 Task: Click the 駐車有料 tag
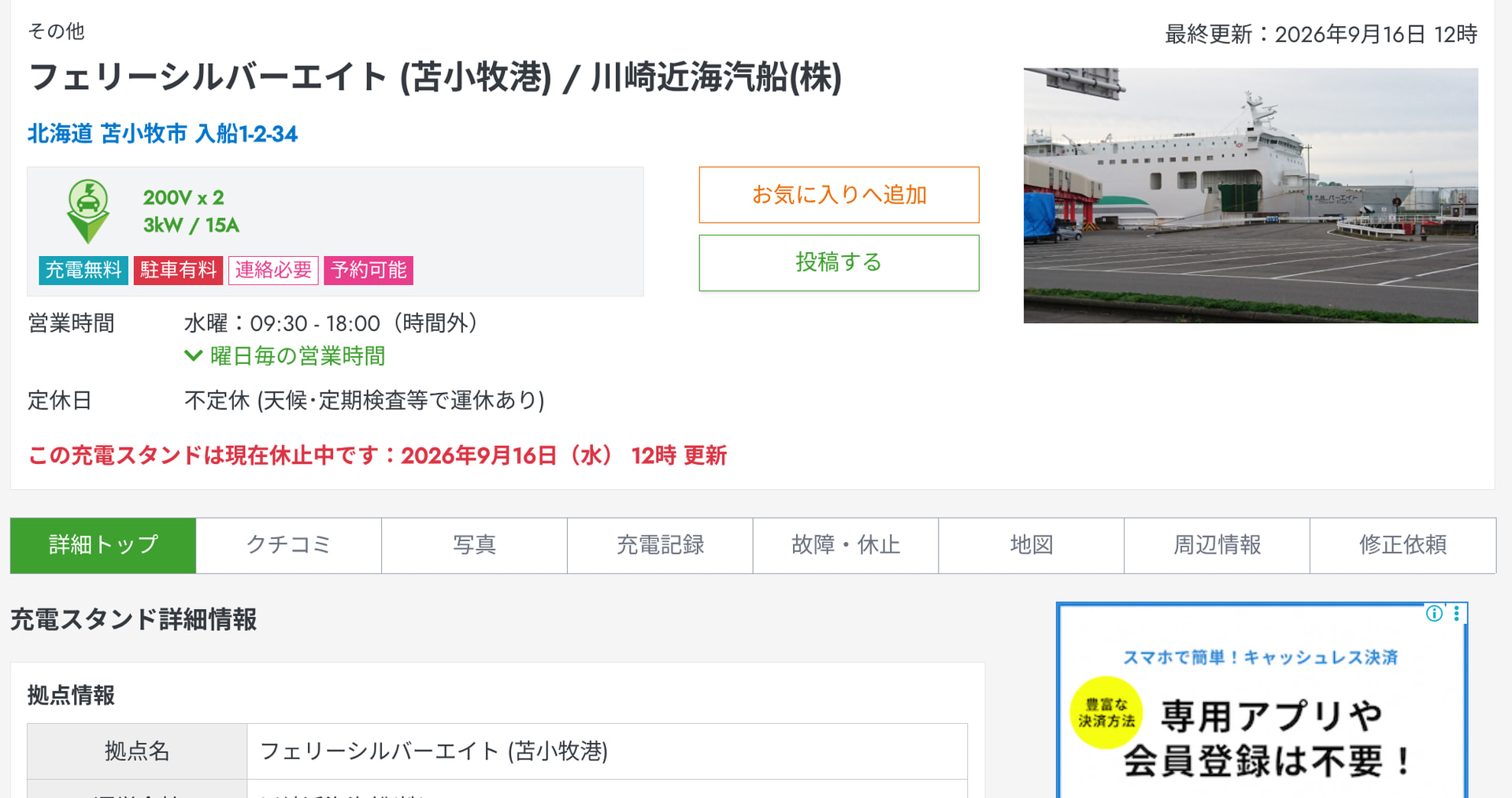click(x=178, y=270)
